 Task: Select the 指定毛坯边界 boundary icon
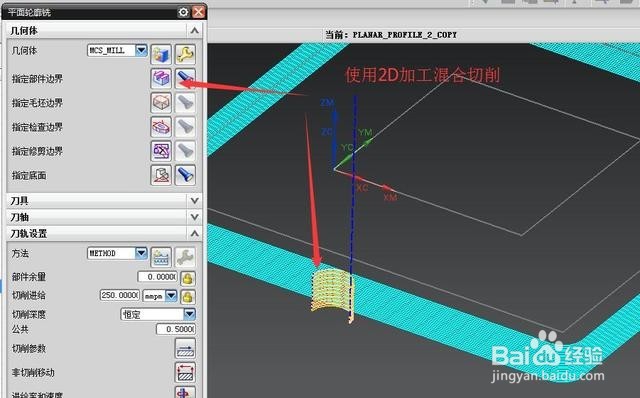point(161,102)
